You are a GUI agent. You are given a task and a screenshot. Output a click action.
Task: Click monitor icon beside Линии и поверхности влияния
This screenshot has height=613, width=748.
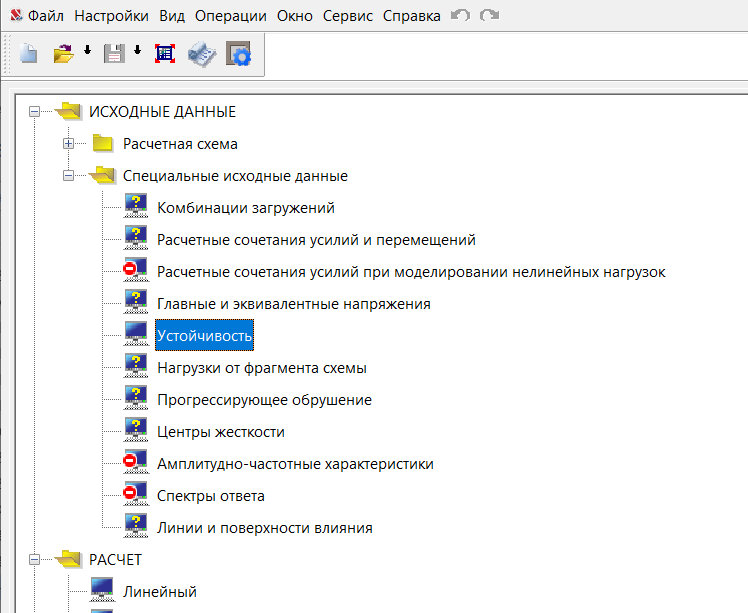[136, 526]
